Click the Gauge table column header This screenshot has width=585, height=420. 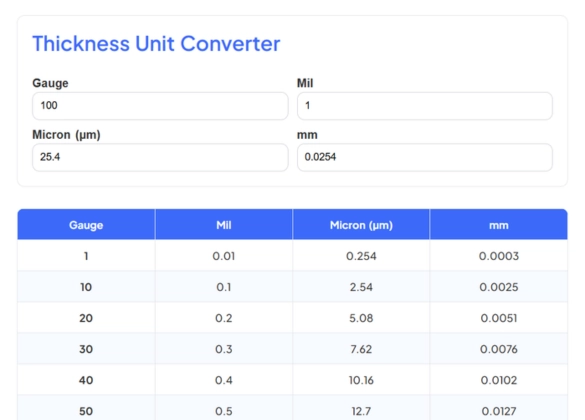86,225
